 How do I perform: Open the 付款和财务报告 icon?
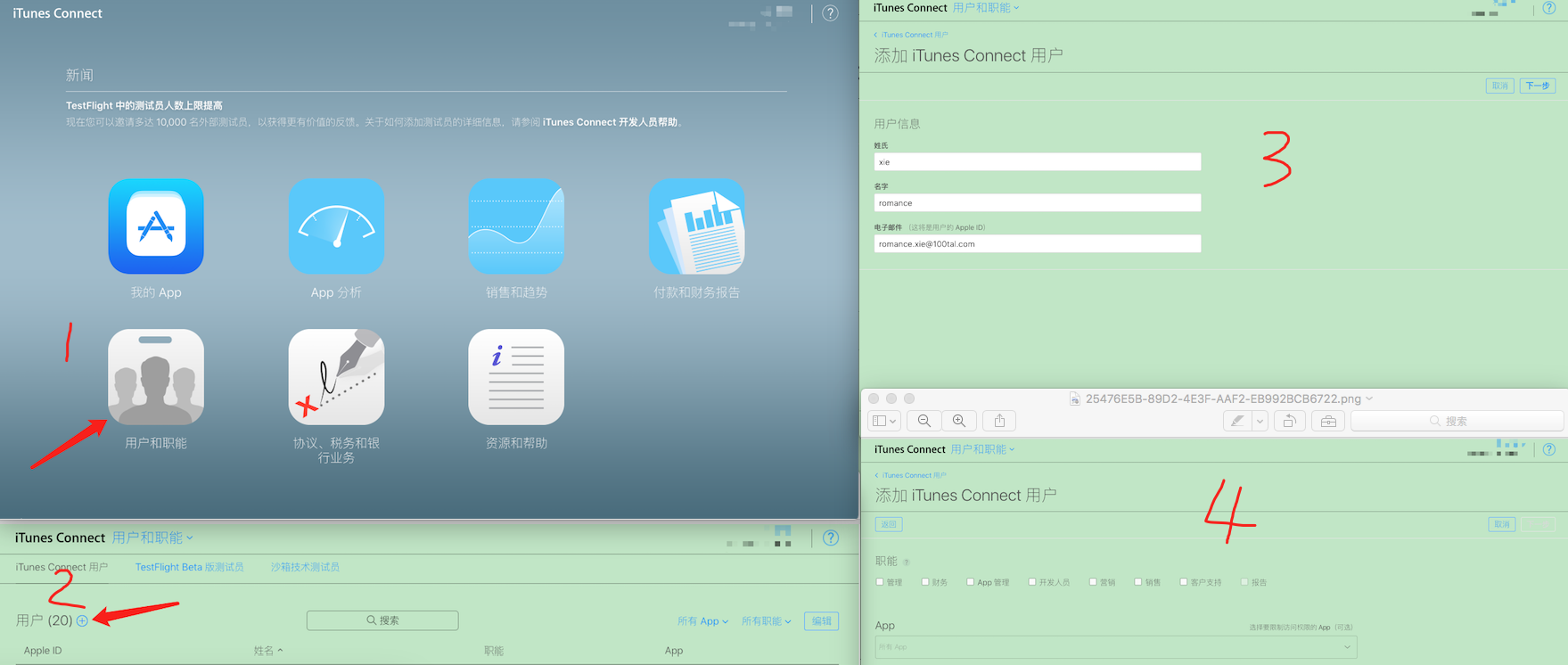[x=696, y=226]
